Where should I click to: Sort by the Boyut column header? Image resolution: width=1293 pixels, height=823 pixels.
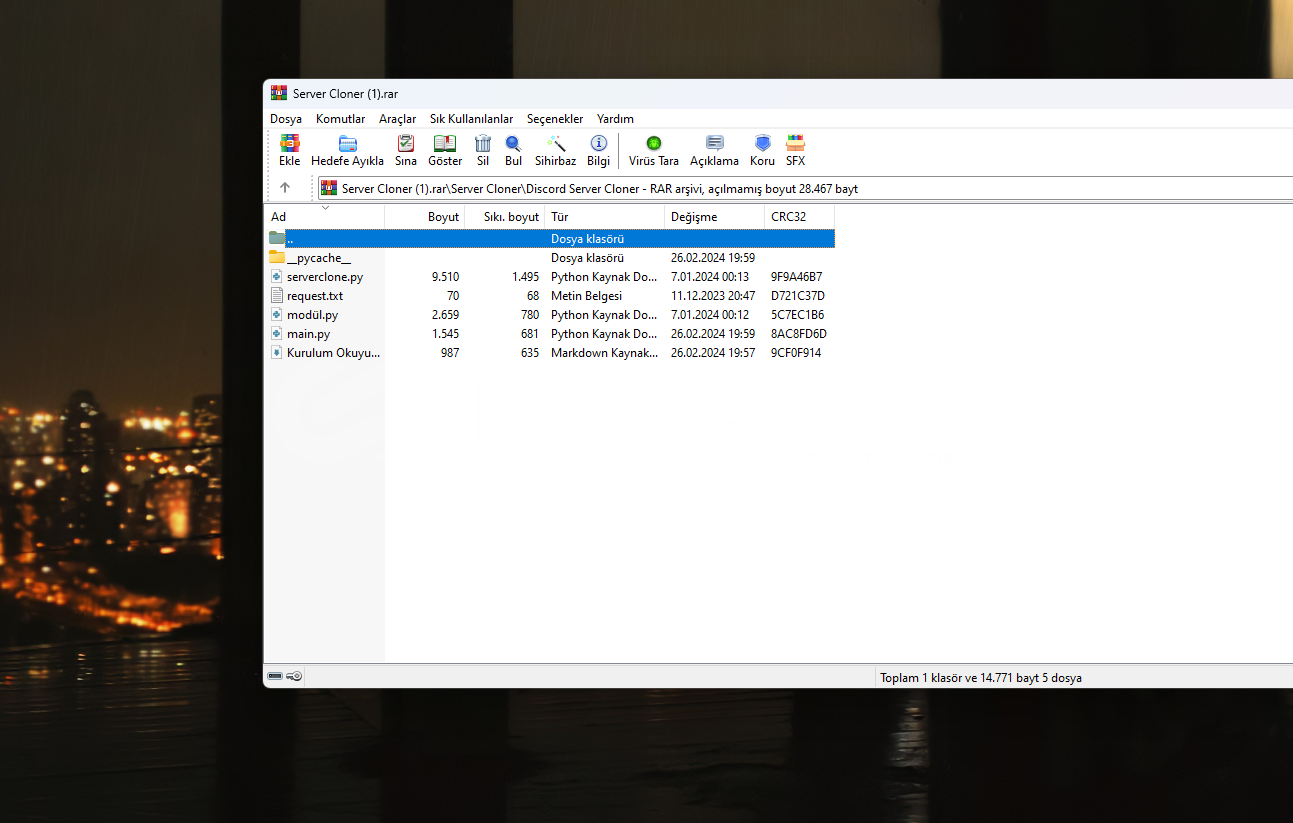click(x=425, y=216)
